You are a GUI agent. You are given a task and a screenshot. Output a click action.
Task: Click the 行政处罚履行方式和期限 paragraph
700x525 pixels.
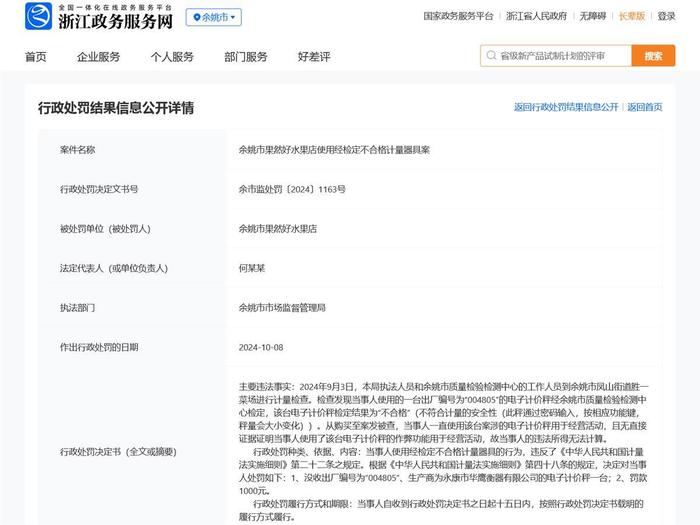point(441,510)
